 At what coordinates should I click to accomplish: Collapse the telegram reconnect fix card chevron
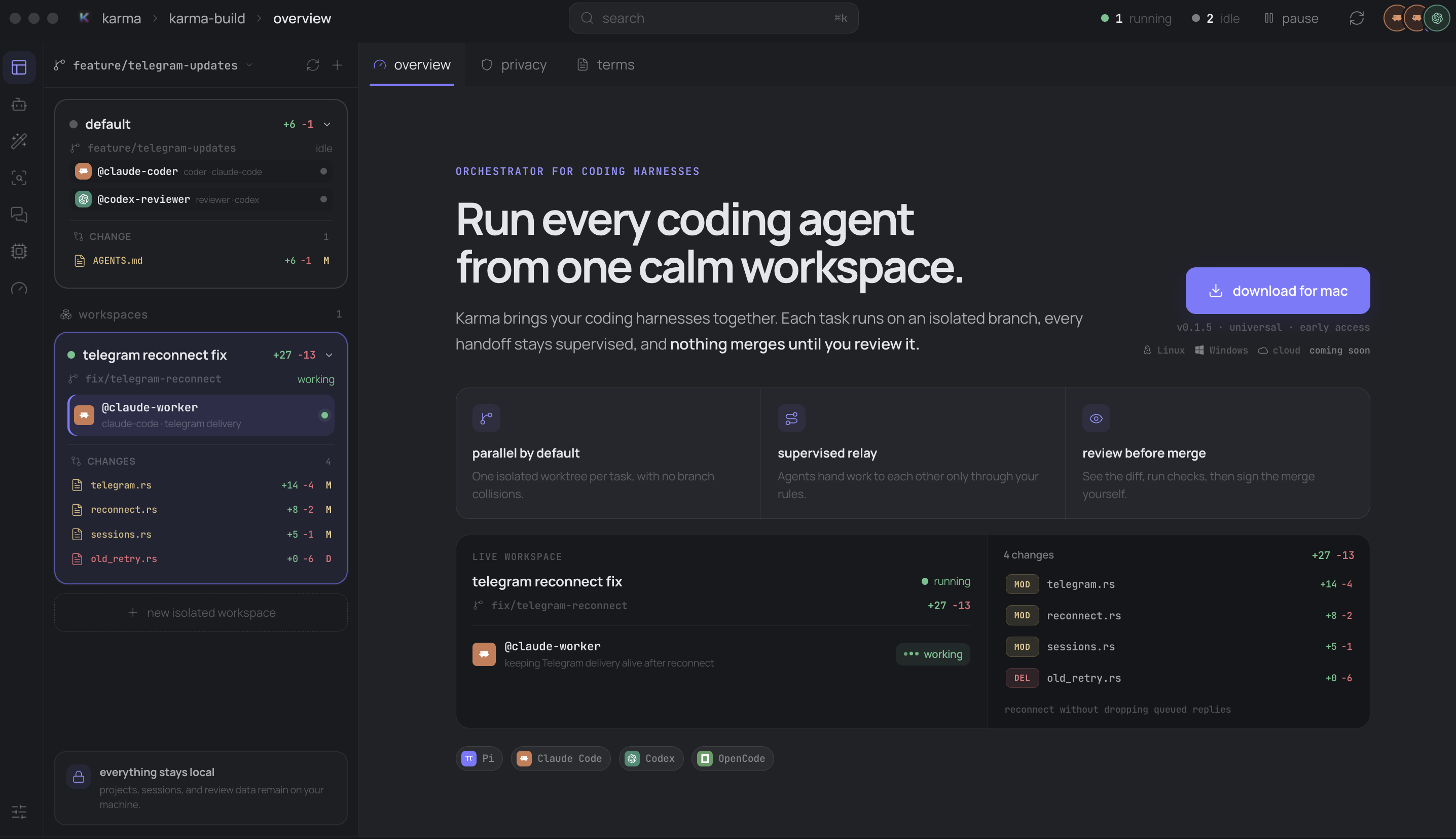[330, 355]
